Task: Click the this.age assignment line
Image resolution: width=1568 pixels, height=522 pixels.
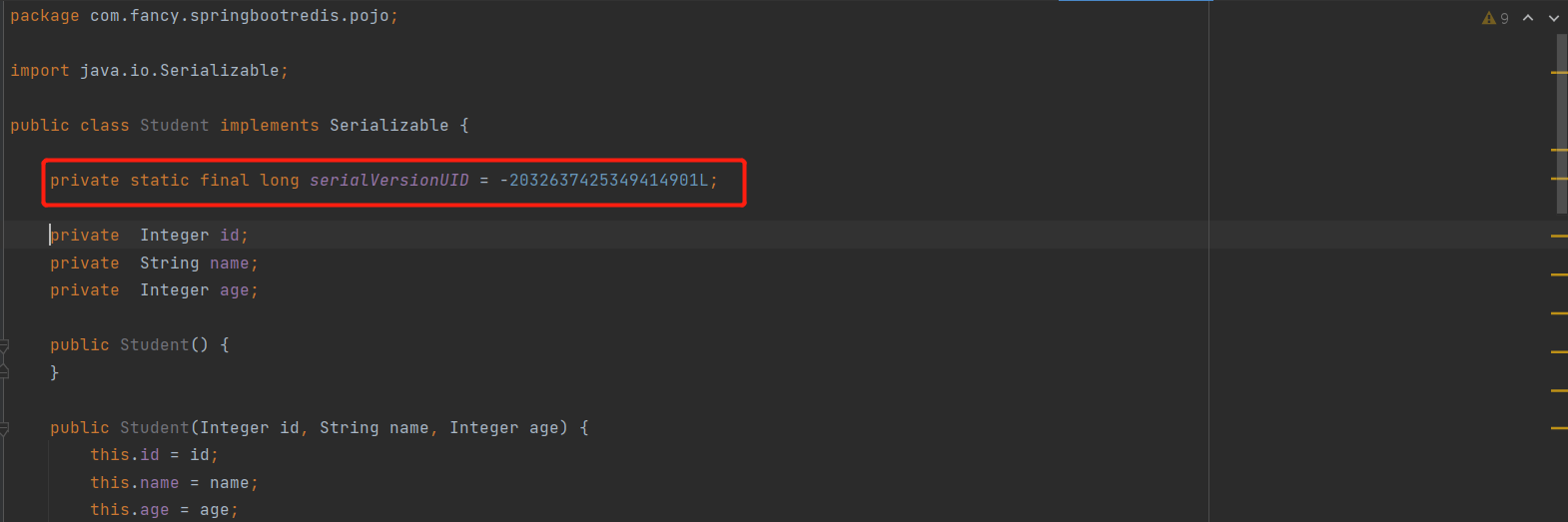Action: (x=164, y=510)
